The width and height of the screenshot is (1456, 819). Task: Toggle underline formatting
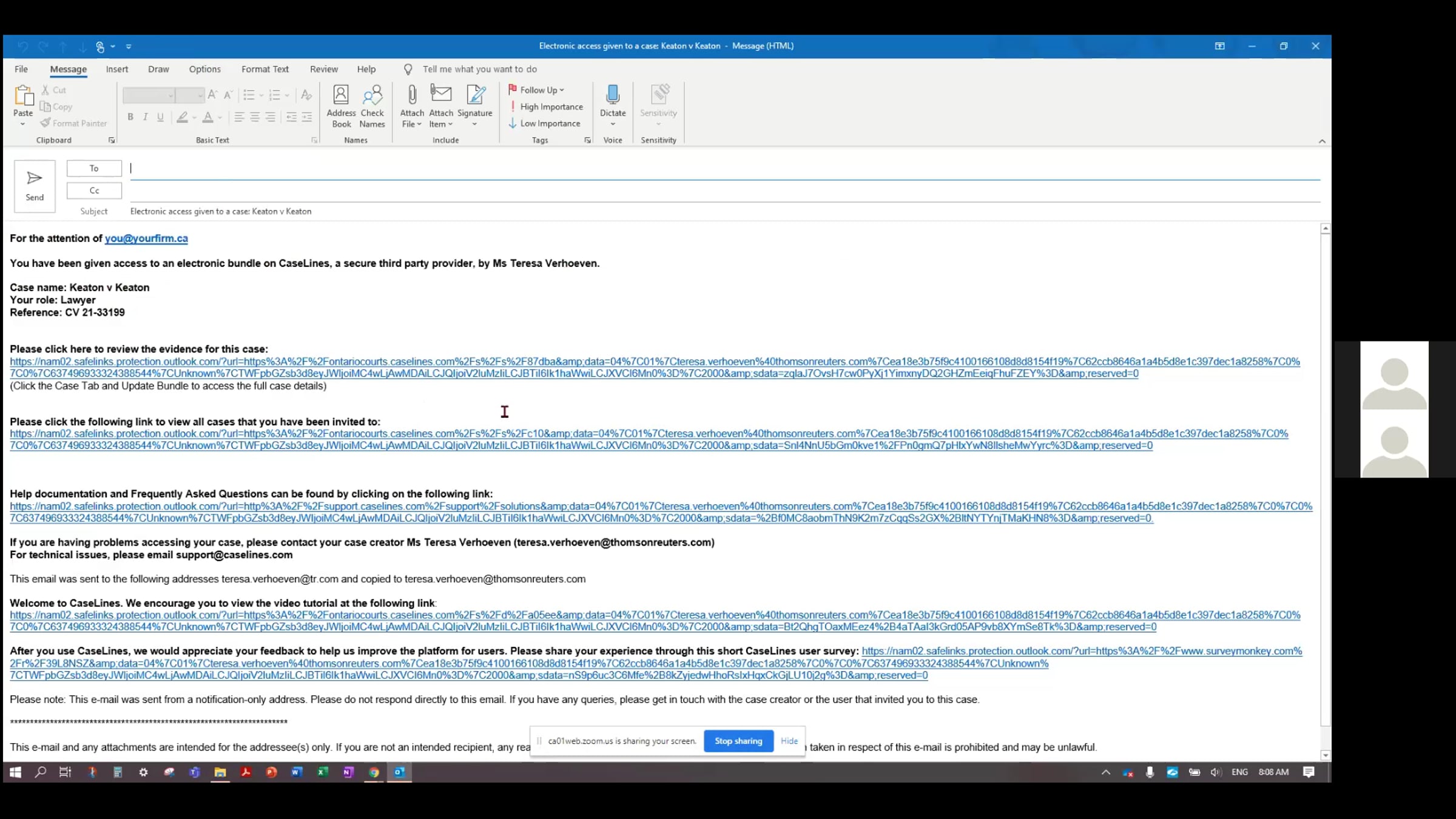click(160, 117)
